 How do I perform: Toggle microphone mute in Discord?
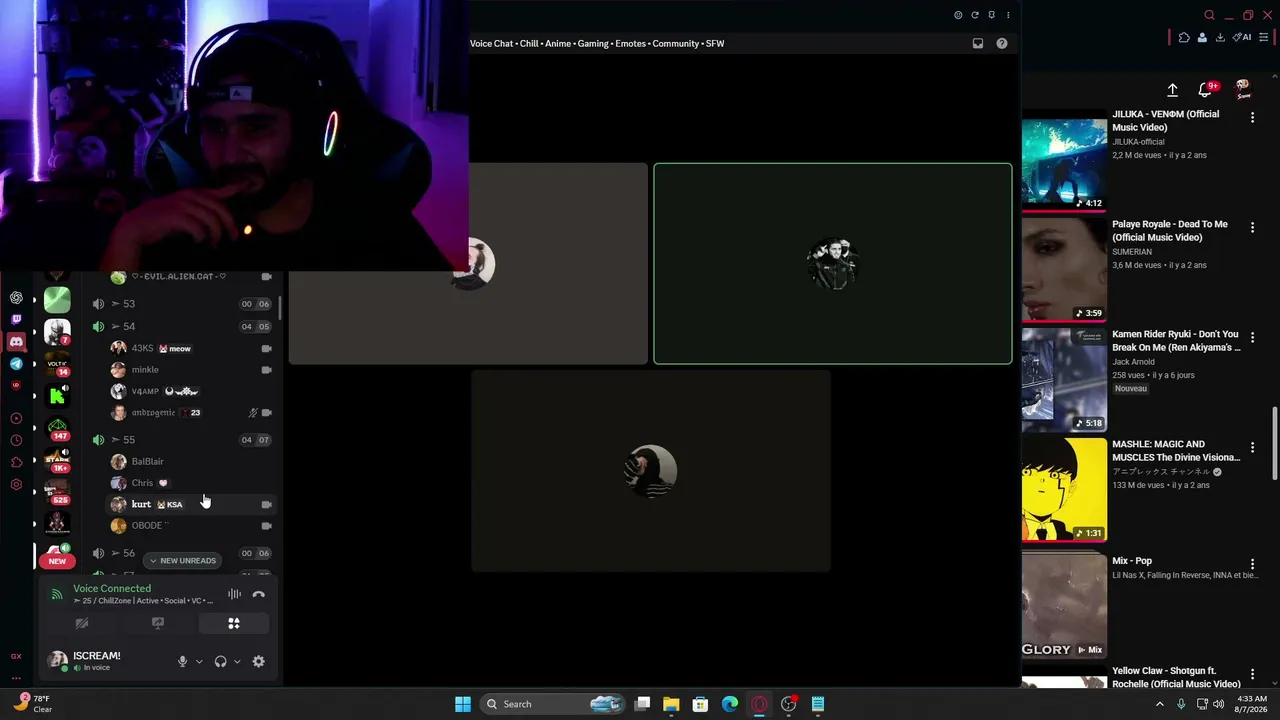coord(182,661)
